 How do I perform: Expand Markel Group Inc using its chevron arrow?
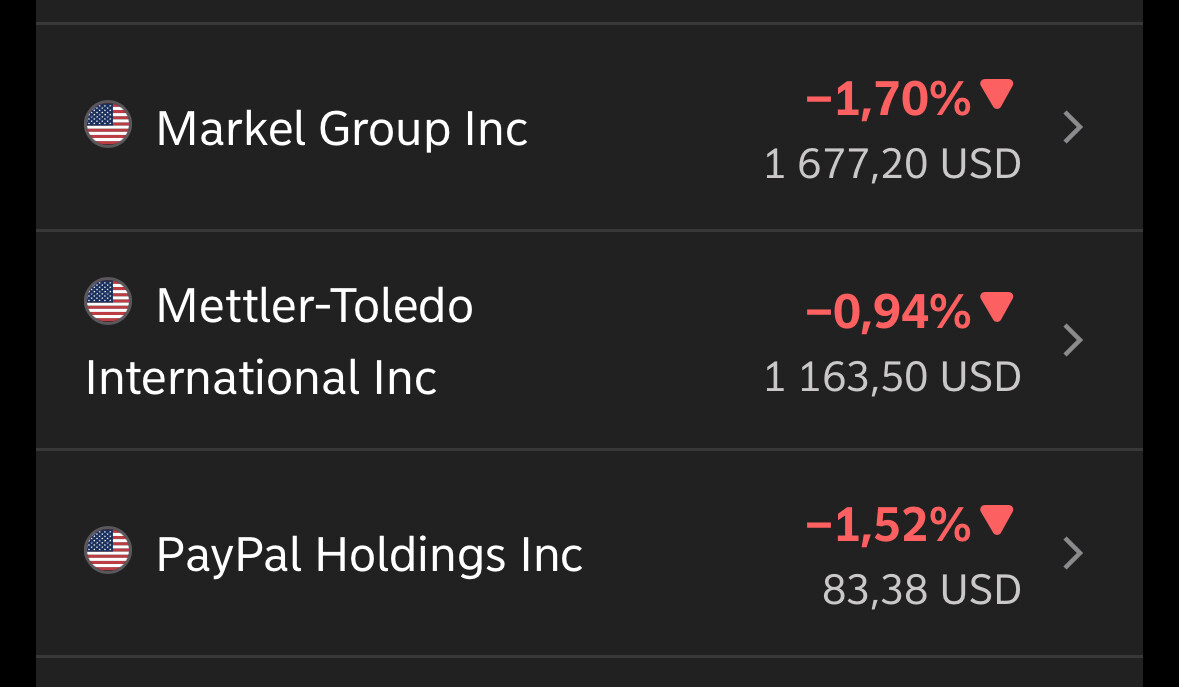(1073, 128)
